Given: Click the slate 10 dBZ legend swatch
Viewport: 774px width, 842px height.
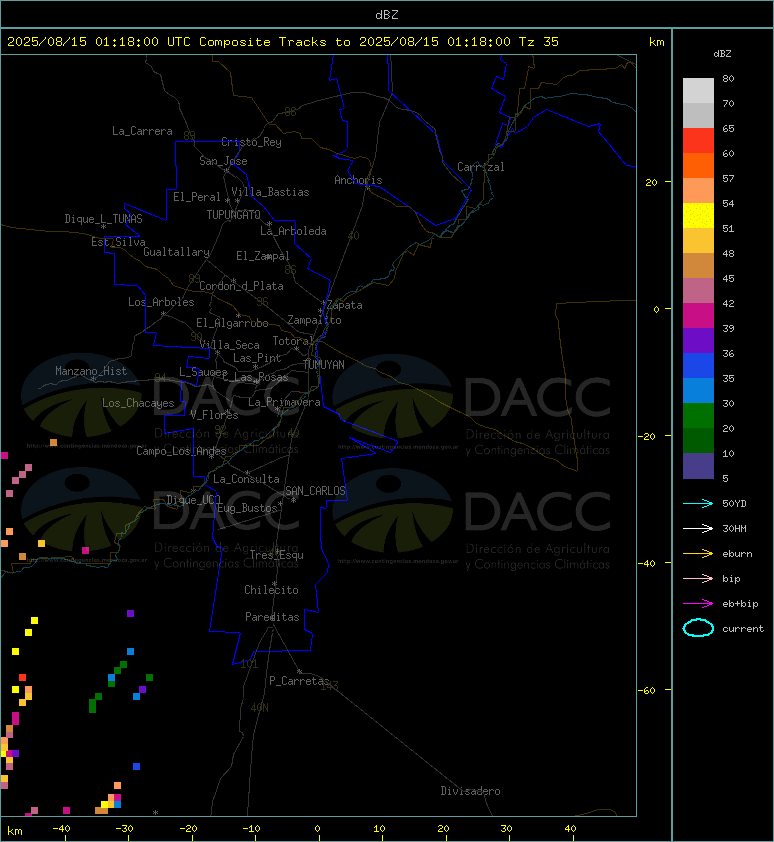Looking at the screenshot, I should click(x=698, y=466).
